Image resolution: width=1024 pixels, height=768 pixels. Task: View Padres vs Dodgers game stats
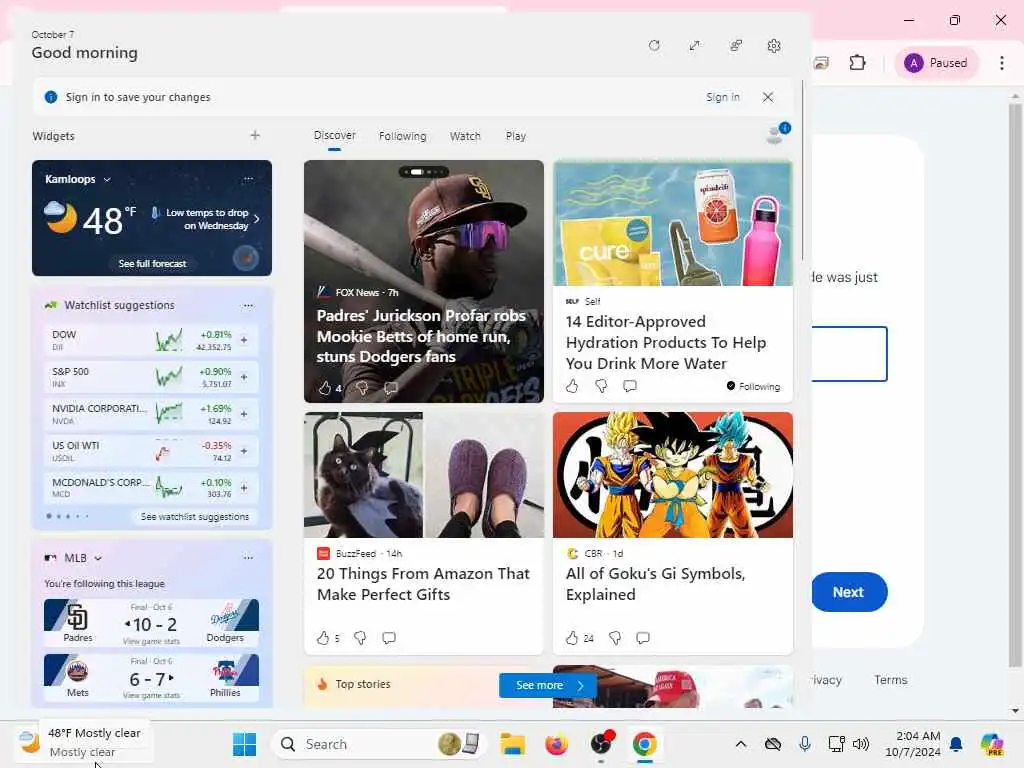coord(151,641)
